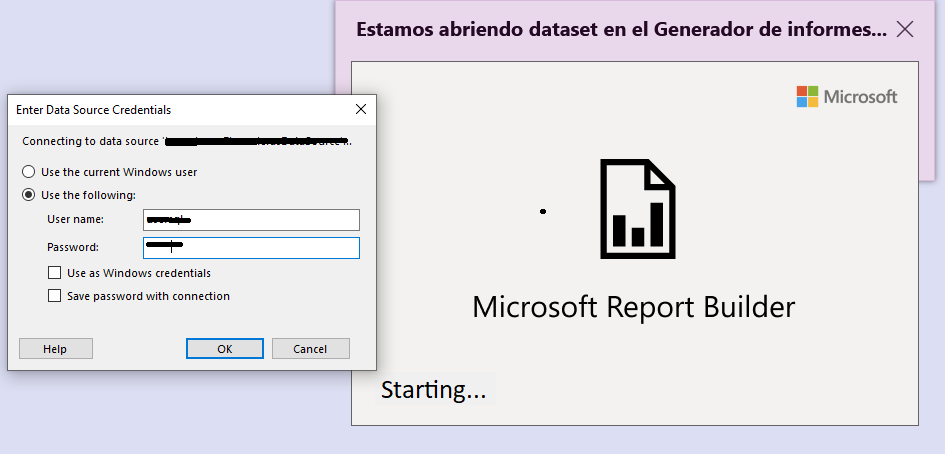945x454 pixels.
Task: Click the 'Microsoft Report Builder' title text
Action: [633, 307]
